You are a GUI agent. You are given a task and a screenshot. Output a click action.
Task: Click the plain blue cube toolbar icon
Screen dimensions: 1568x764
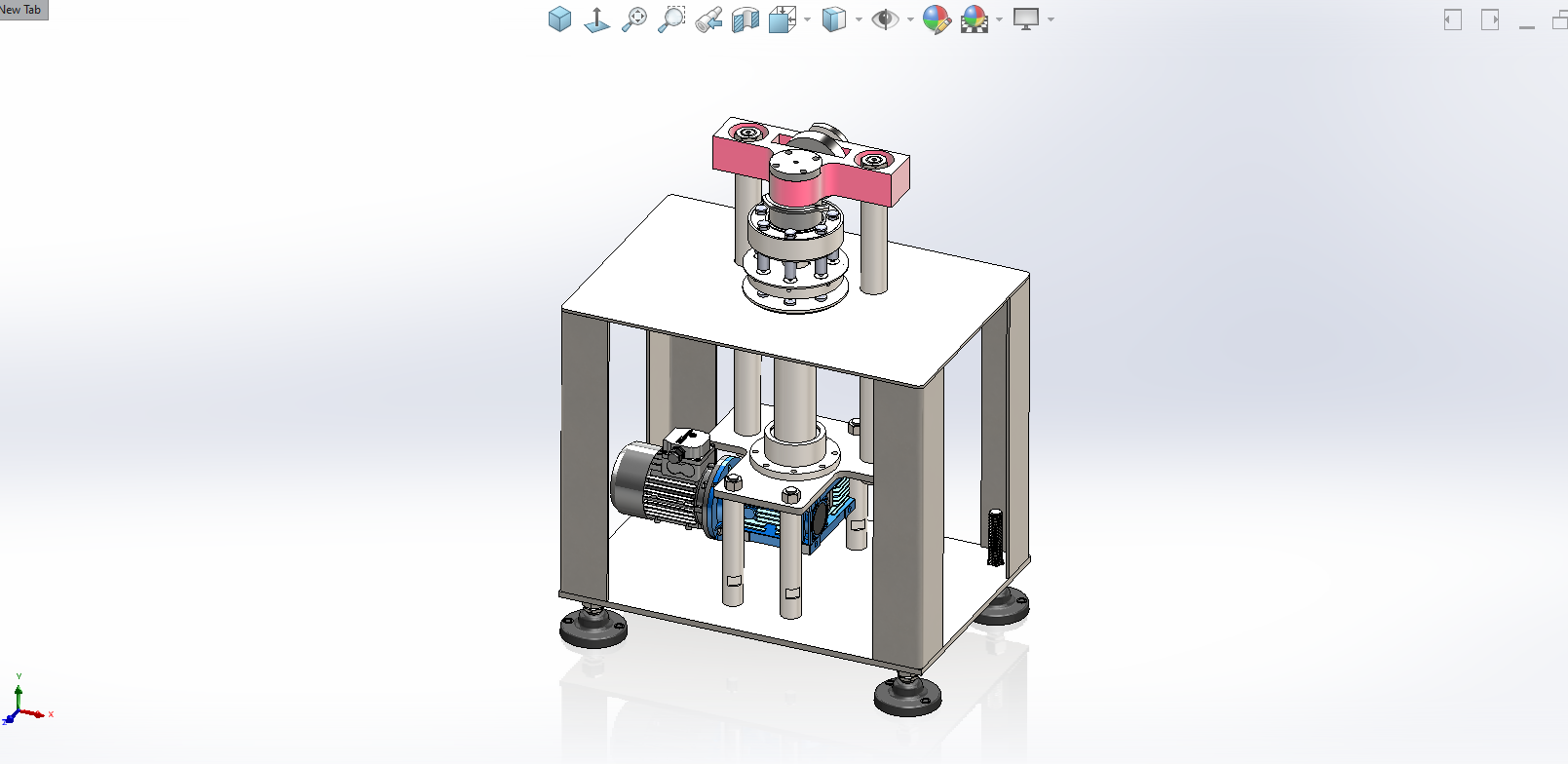559,19
